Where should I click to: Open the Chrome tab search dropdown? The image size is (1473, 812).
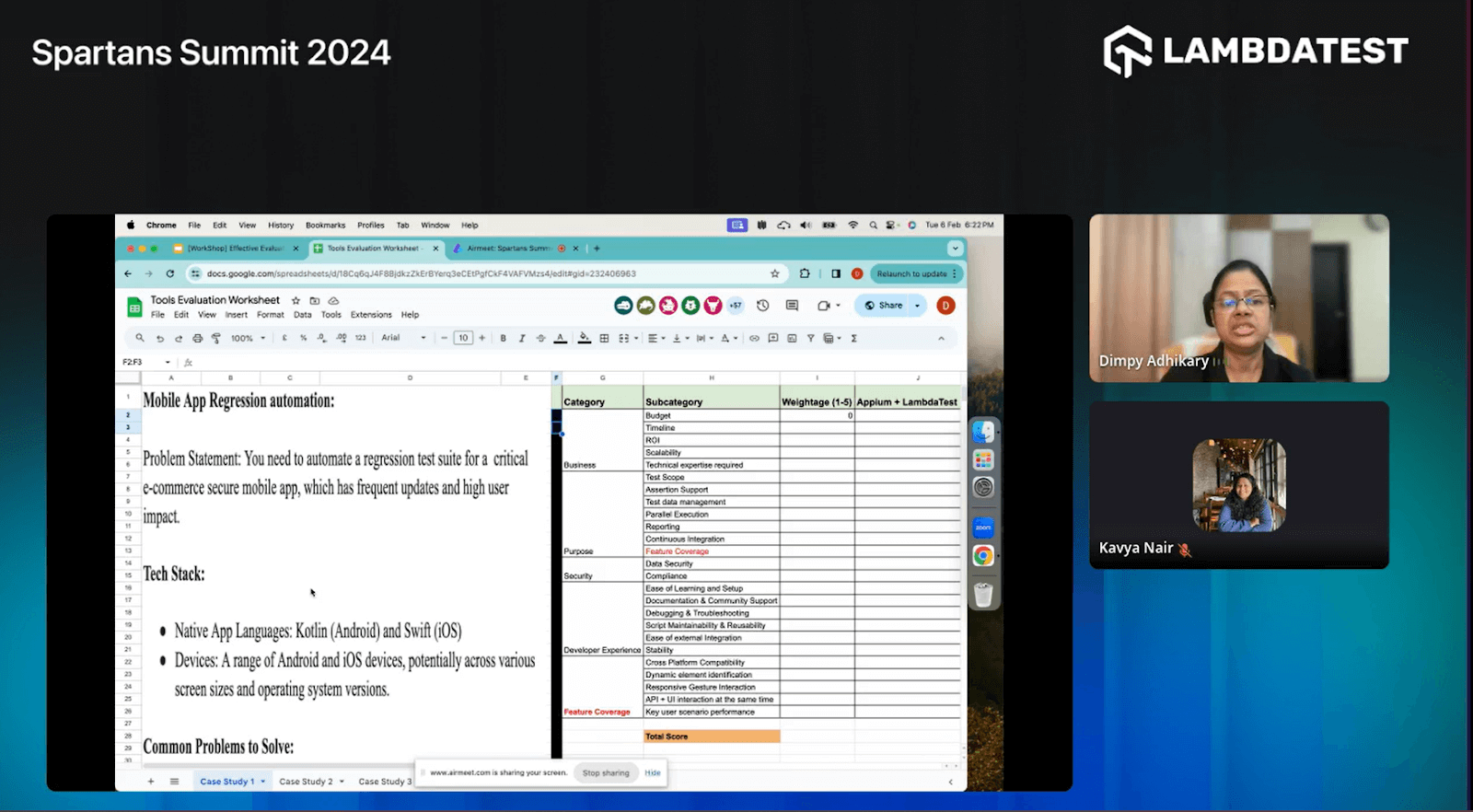pyautogui.click(x=955, y=249)
